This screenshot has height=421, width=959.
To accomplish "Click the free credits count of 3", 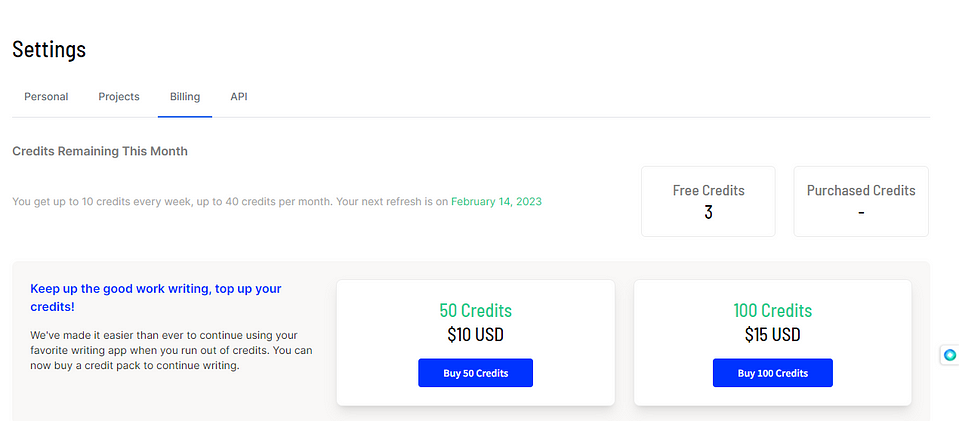I will 708,212.
